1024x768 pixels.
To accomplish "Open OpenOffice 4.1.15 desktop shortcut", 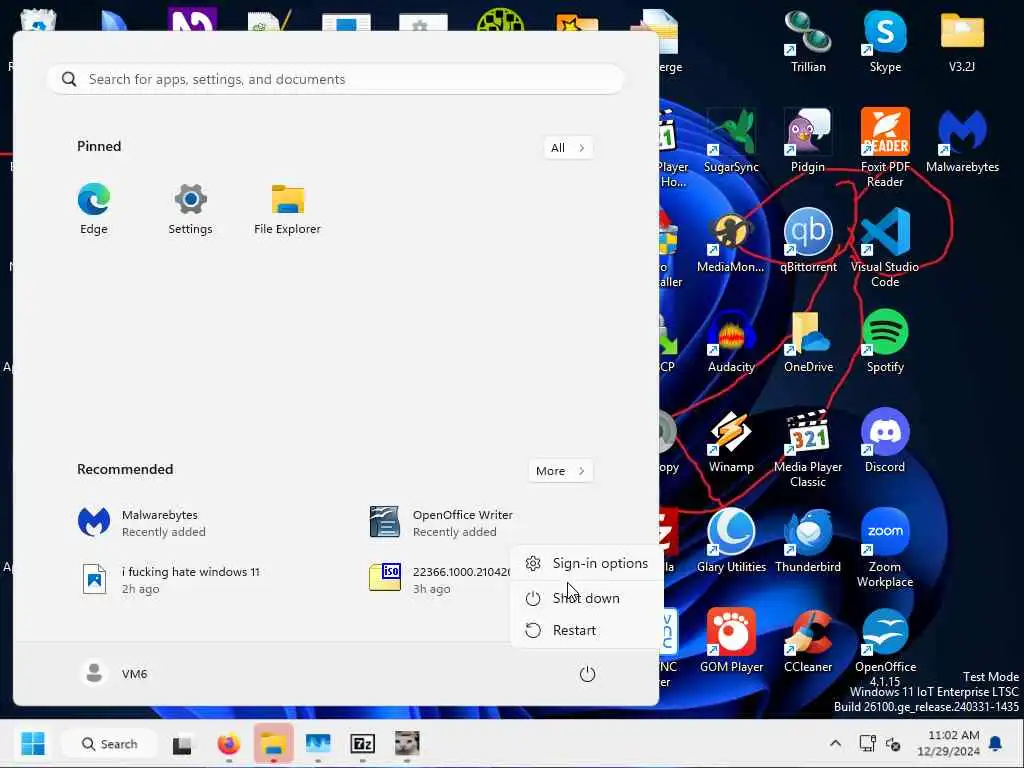I will 885,648.
